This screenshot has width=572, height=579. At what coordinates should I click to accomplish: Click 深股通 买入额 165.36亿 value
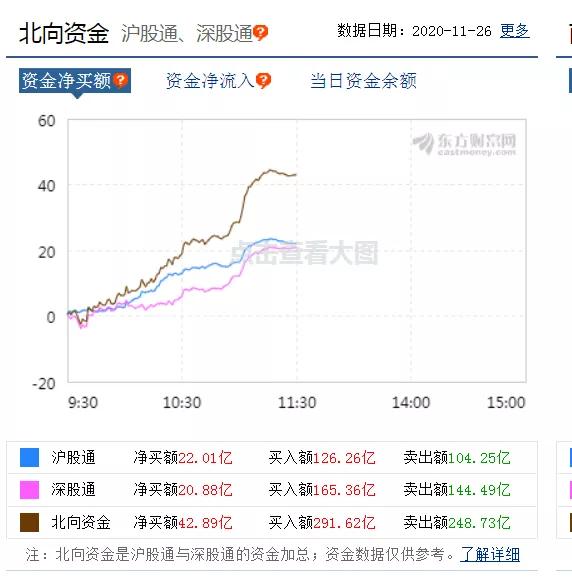pos(344,490)
